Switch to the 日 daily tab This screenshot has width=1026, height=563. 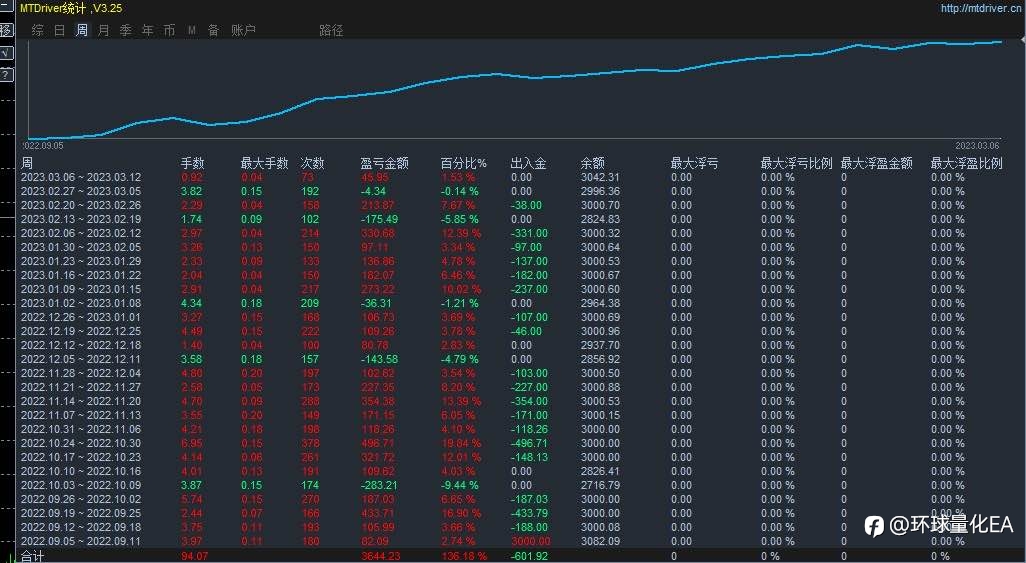[x=60, y=30]
